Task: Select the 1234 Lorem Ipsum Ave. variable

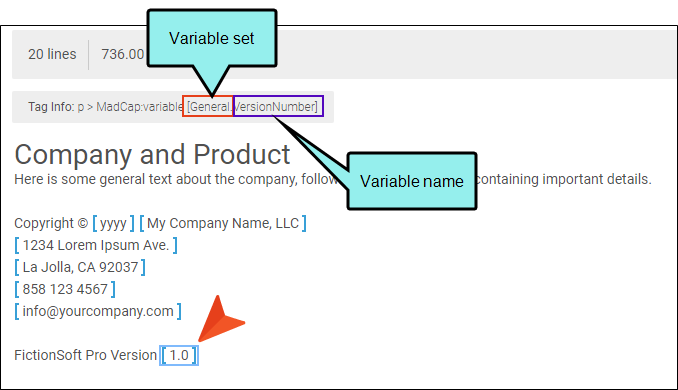Action: [96, 245]
